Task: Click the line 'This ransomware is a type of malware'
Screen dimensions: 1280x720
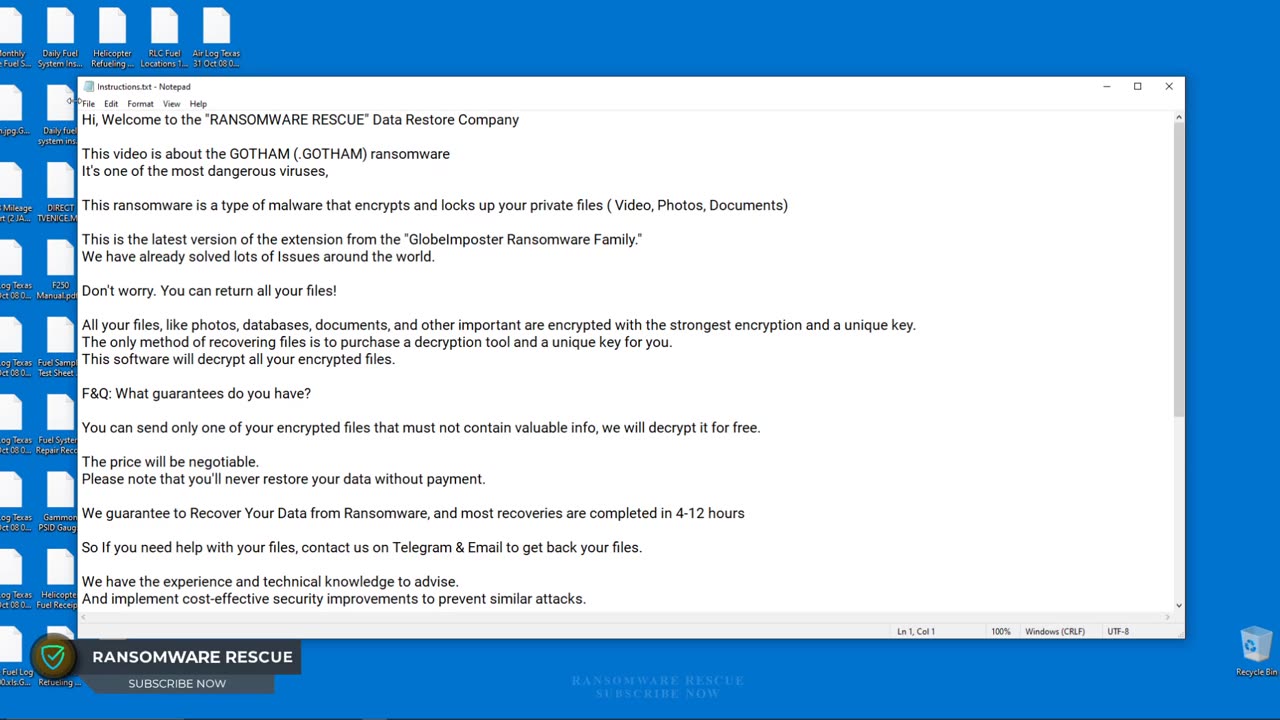Action: tap(435, 205)
